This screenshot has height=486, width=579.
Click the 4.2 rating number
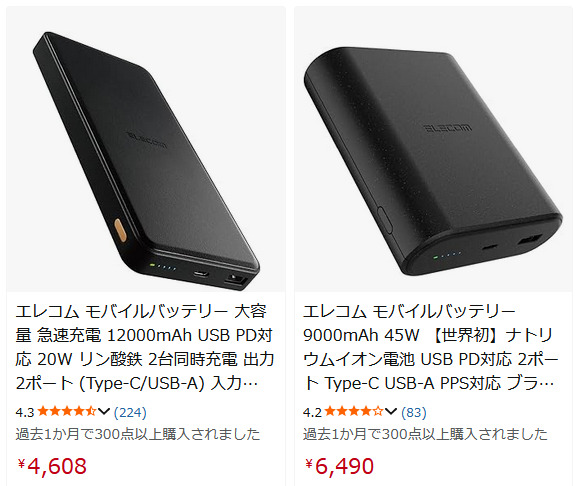(x=312, y=412)
